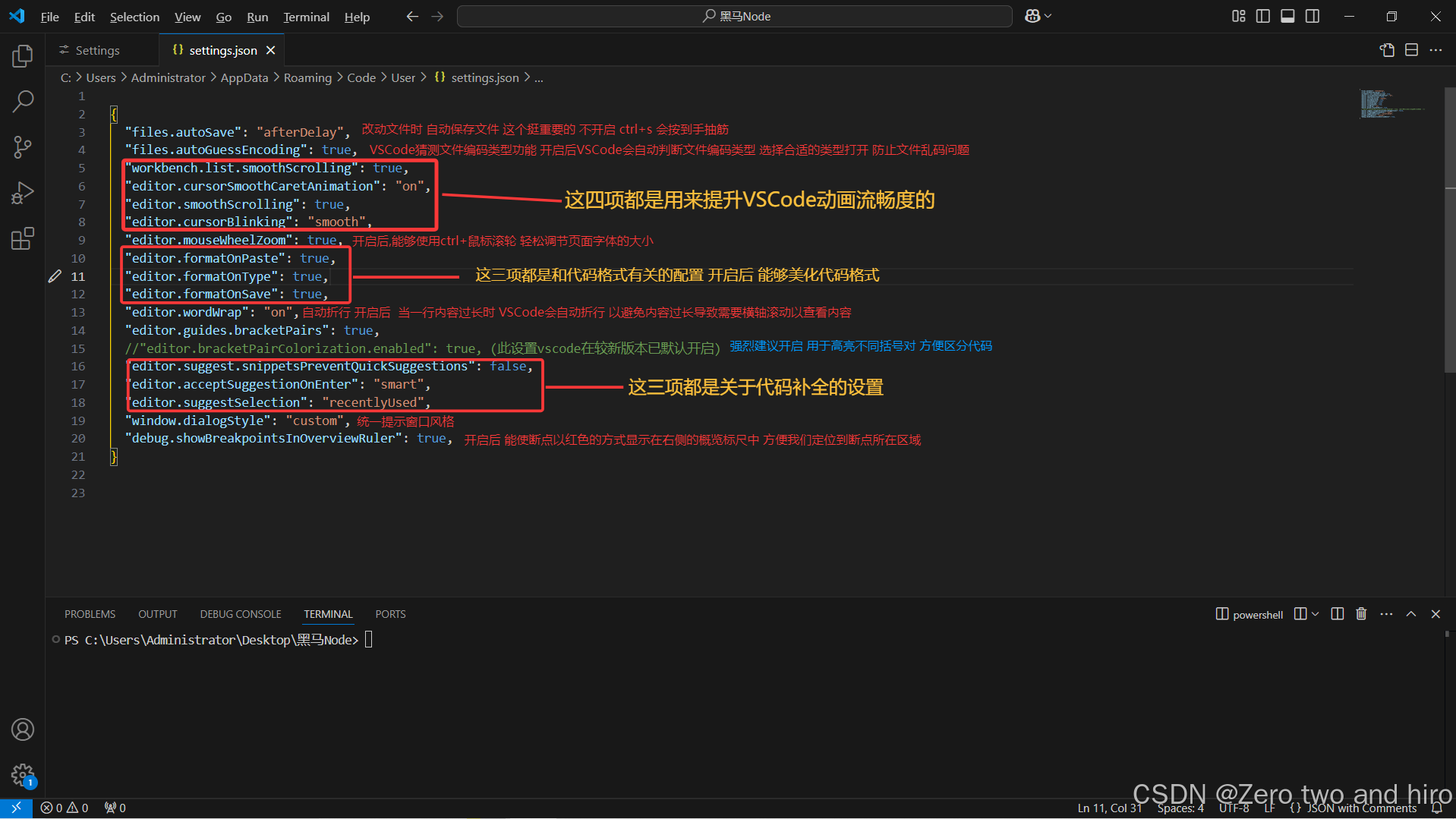The height and width of the screenshot is (819, 1456).
Task: Open the Edit menu
Action: click(x=84, y=17)
